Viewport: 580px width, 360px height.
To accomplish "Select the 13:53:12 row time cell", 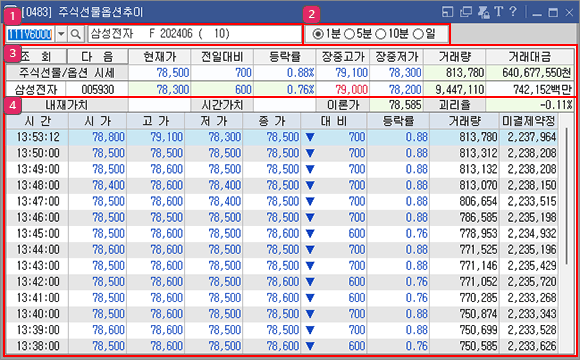I will point(37,137).
